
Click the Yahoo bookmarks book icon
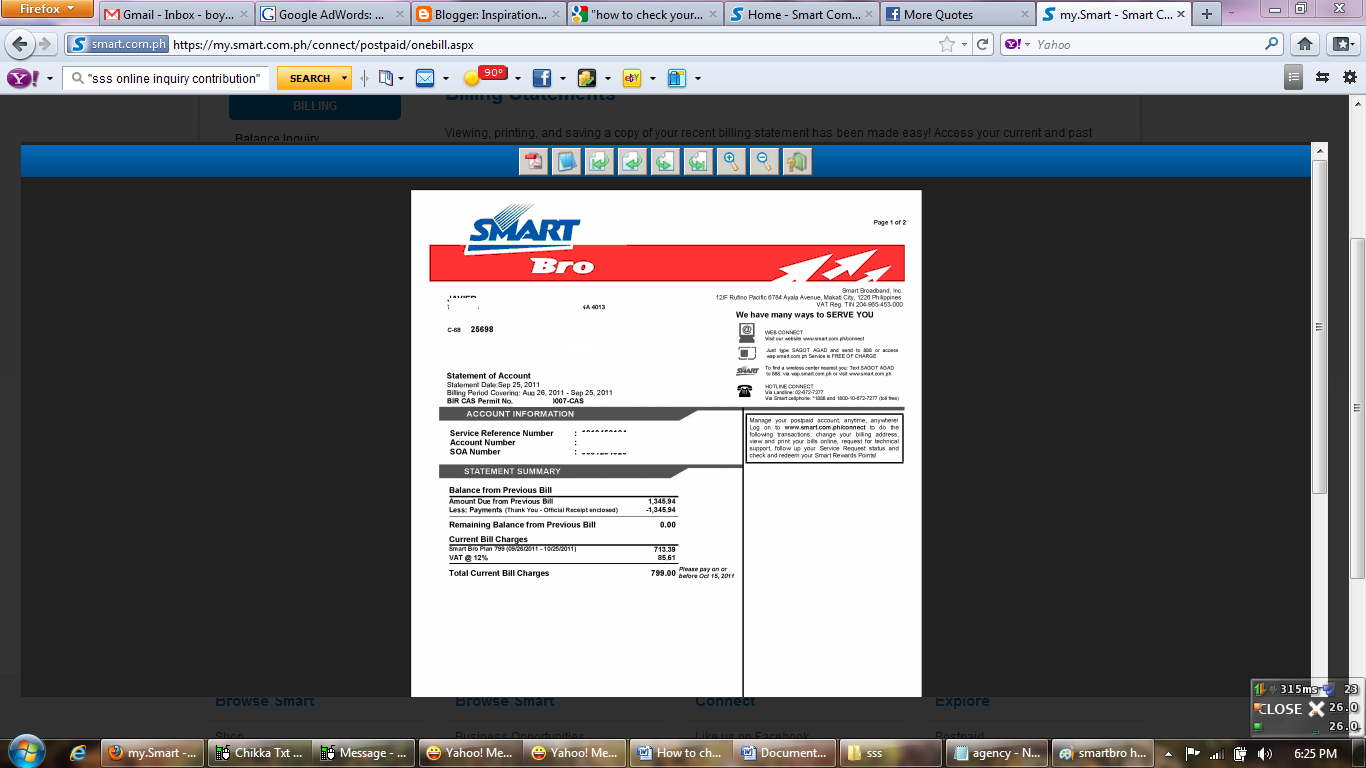point(386,78)
